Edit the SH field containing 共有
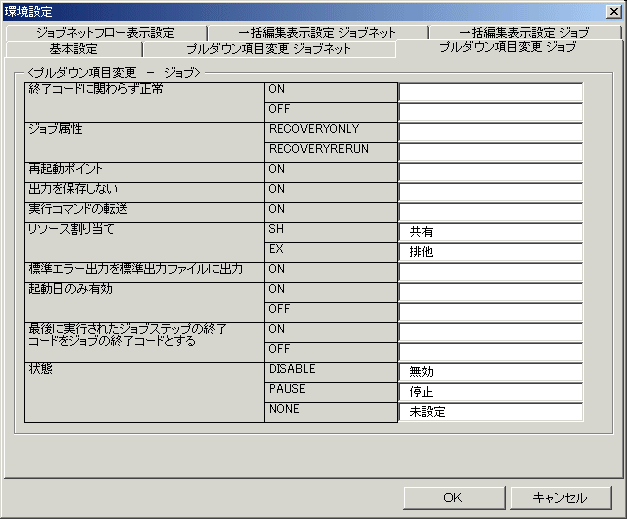The image size is (627, 519). [x=490, y=232]
